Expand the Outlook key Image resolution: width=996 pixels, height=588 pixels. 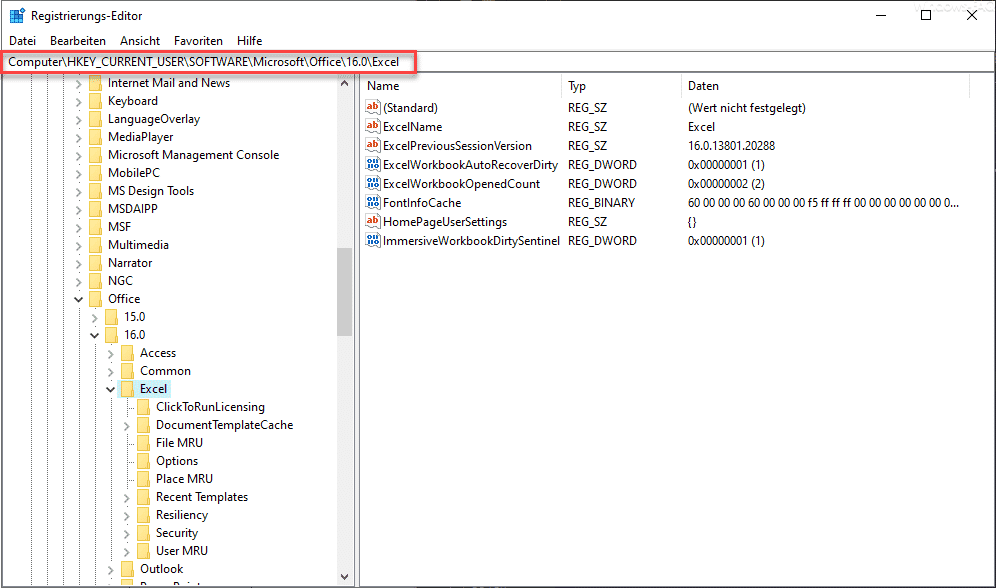[x=111, y=570]
